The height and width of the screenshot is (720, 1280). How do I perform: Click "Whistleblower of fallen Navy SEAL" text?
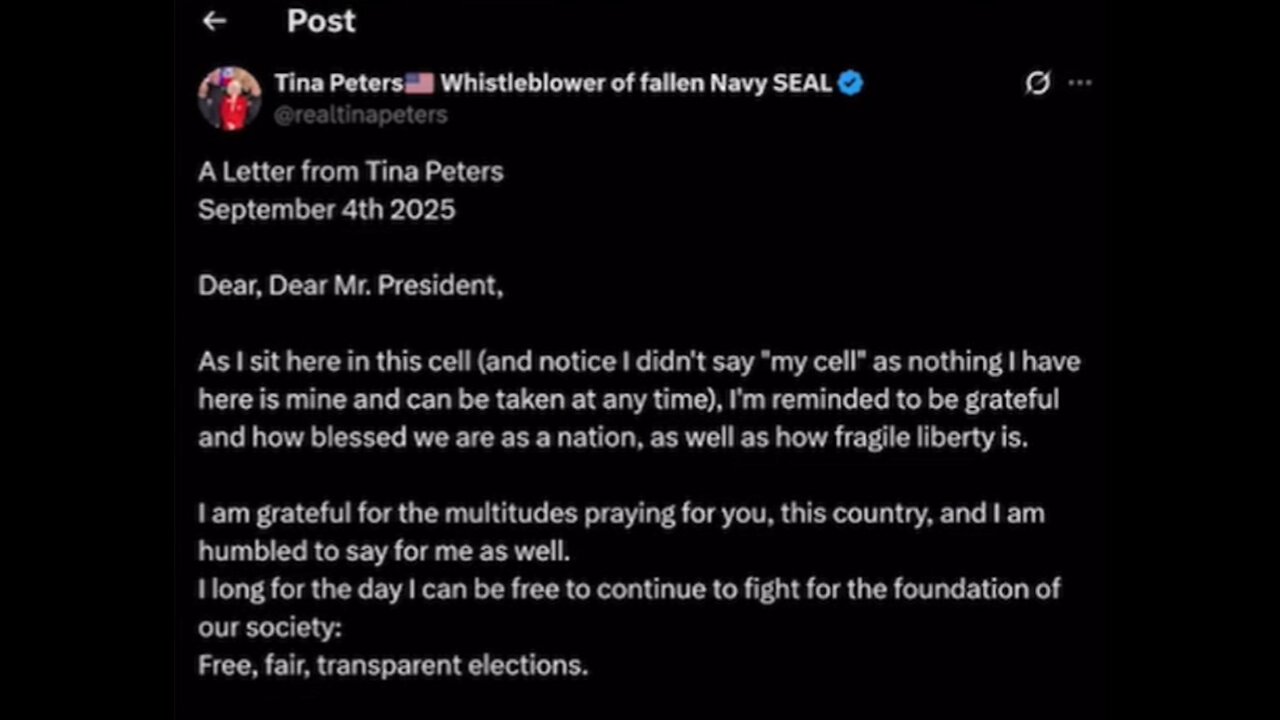[x=636, y=84]
